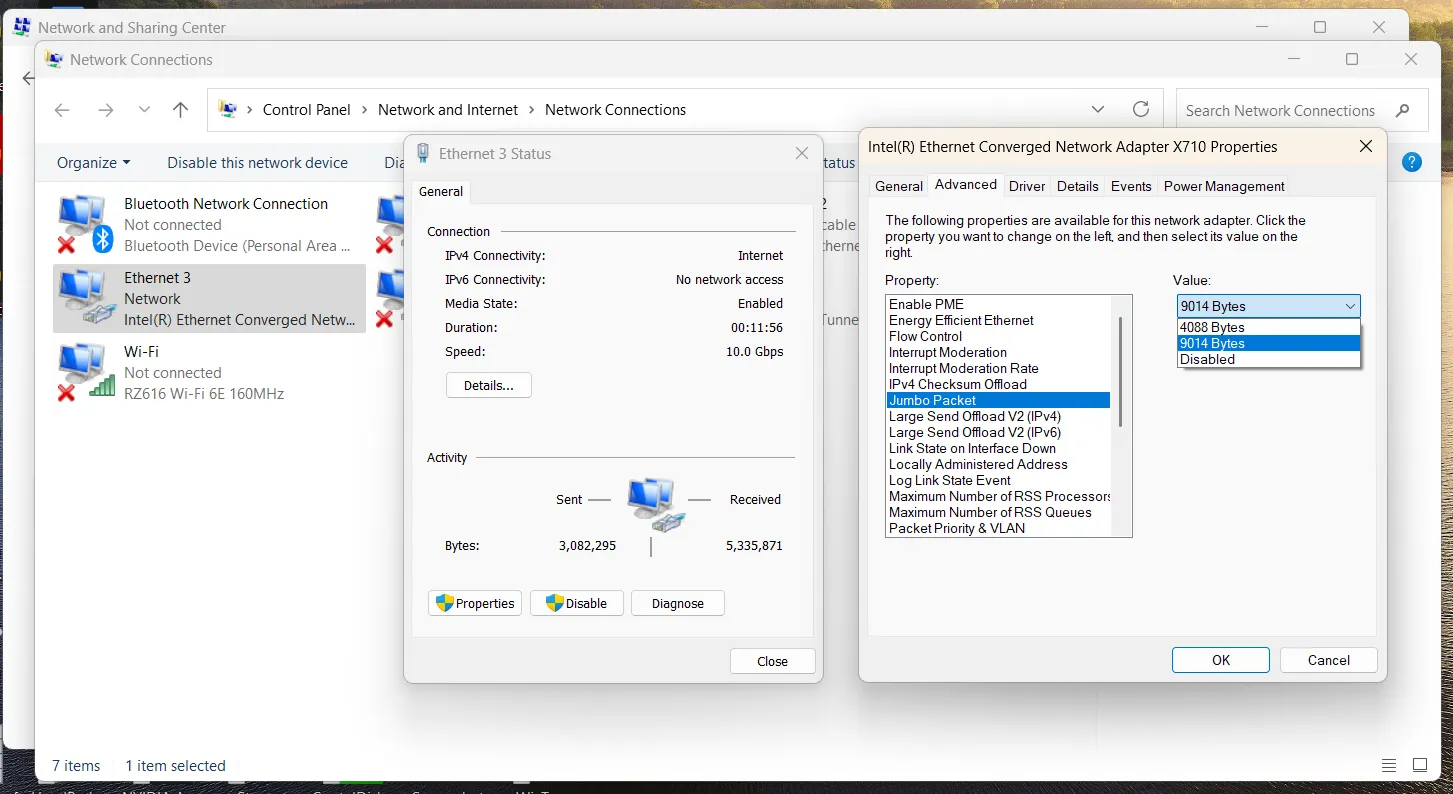Click the Ethernet 3 adapter icon
1453x794 pixels.
tap(85, 298)
